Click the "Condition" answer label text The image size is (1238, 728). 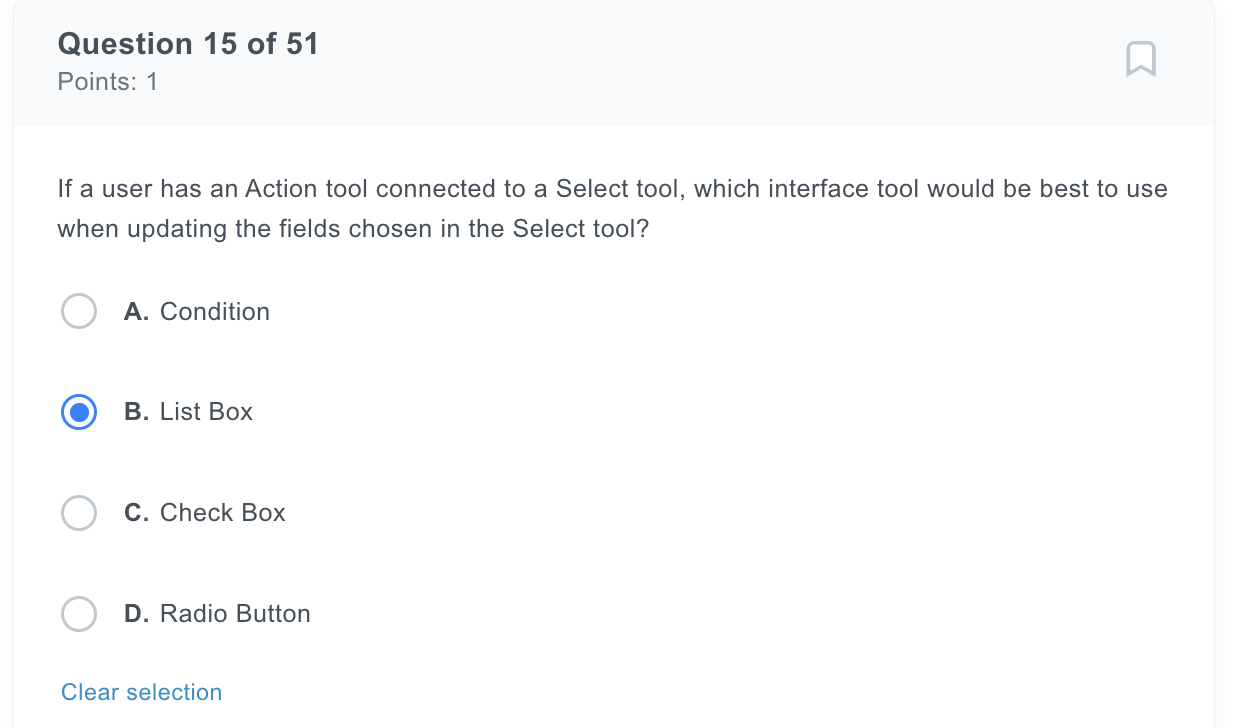(215, 312)
